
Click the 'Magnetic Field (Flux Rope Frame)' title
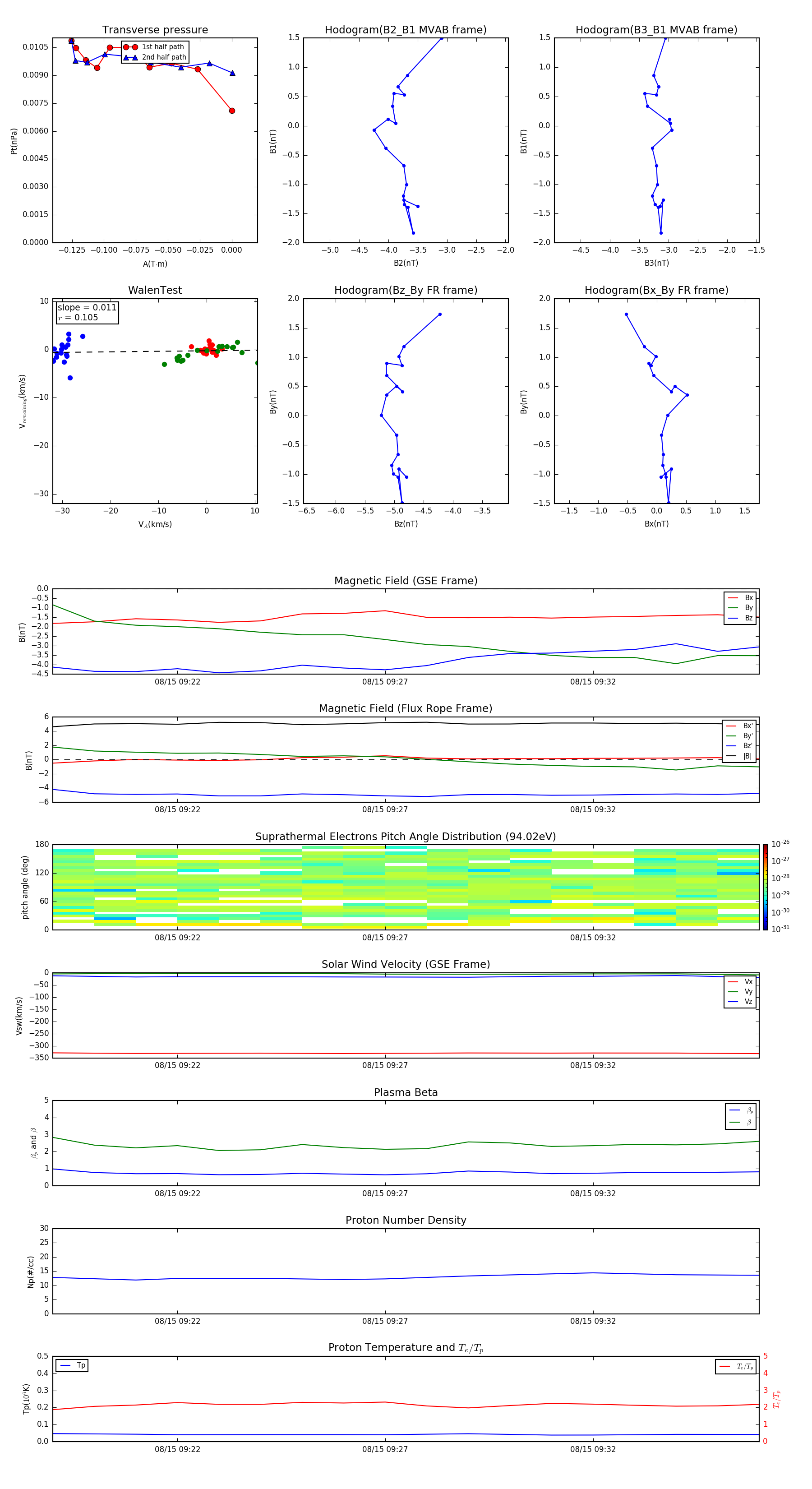406,709
